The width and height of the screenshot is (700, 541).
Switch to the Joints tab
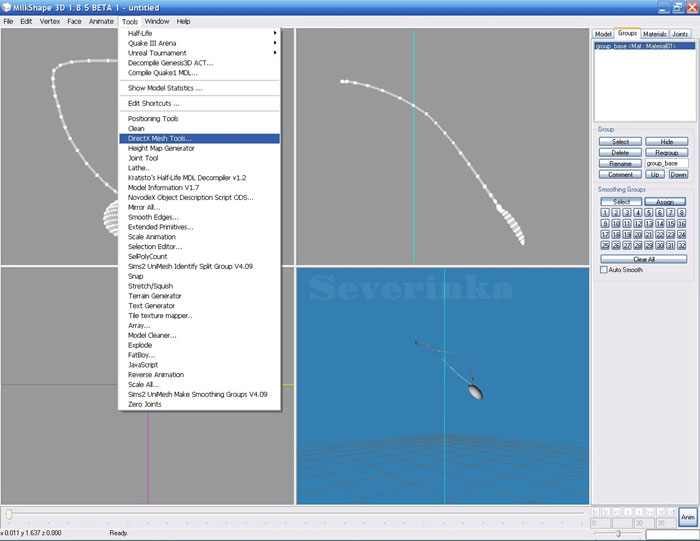[x=681, y=34]
